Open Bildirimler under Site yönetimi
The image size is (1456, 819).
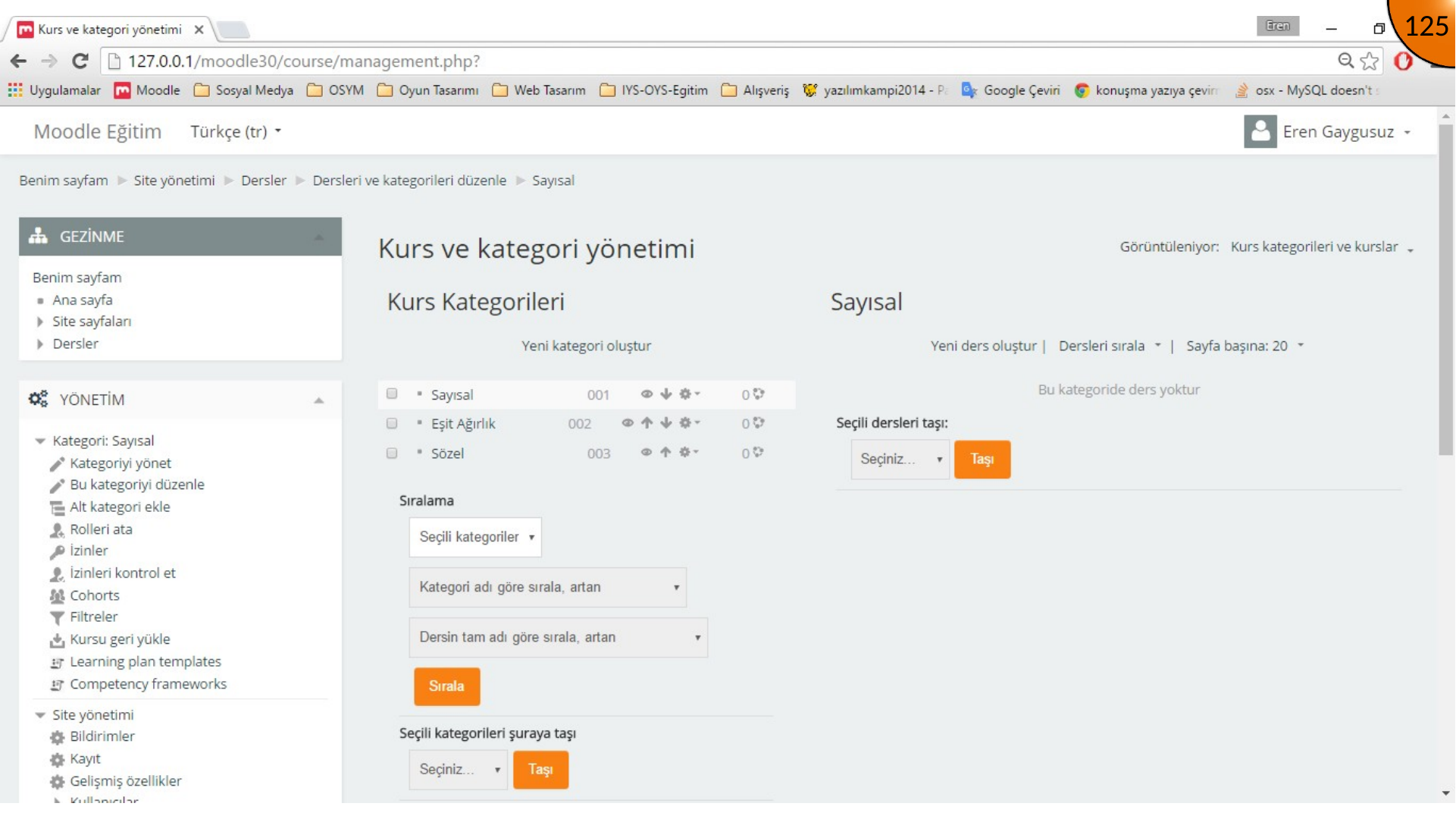(102, 736)
